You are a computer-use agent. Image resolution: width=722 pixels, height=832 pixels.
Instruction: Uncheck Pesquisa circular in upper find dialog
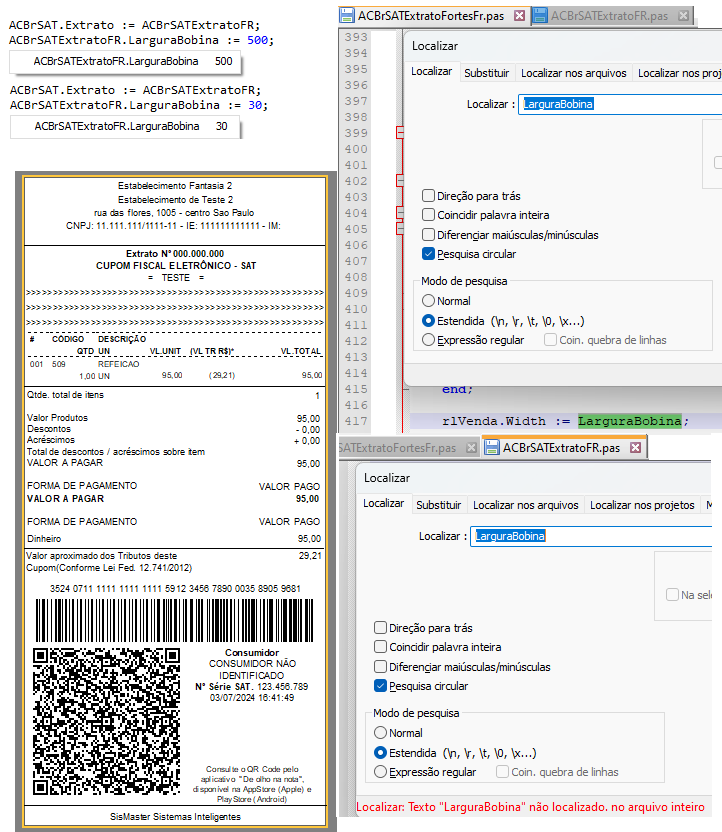[x=429, y=254]
